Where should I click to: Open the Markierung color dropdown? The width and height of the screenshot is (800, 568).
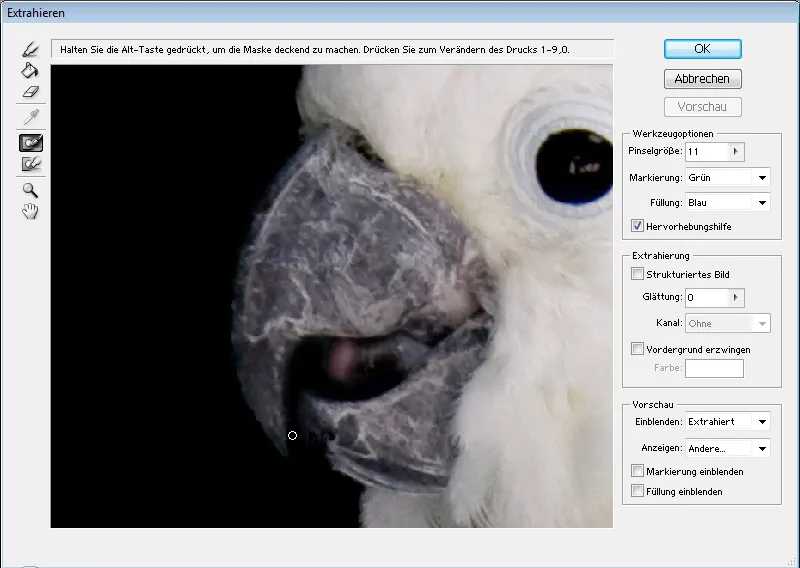click(x=728, y=178)
